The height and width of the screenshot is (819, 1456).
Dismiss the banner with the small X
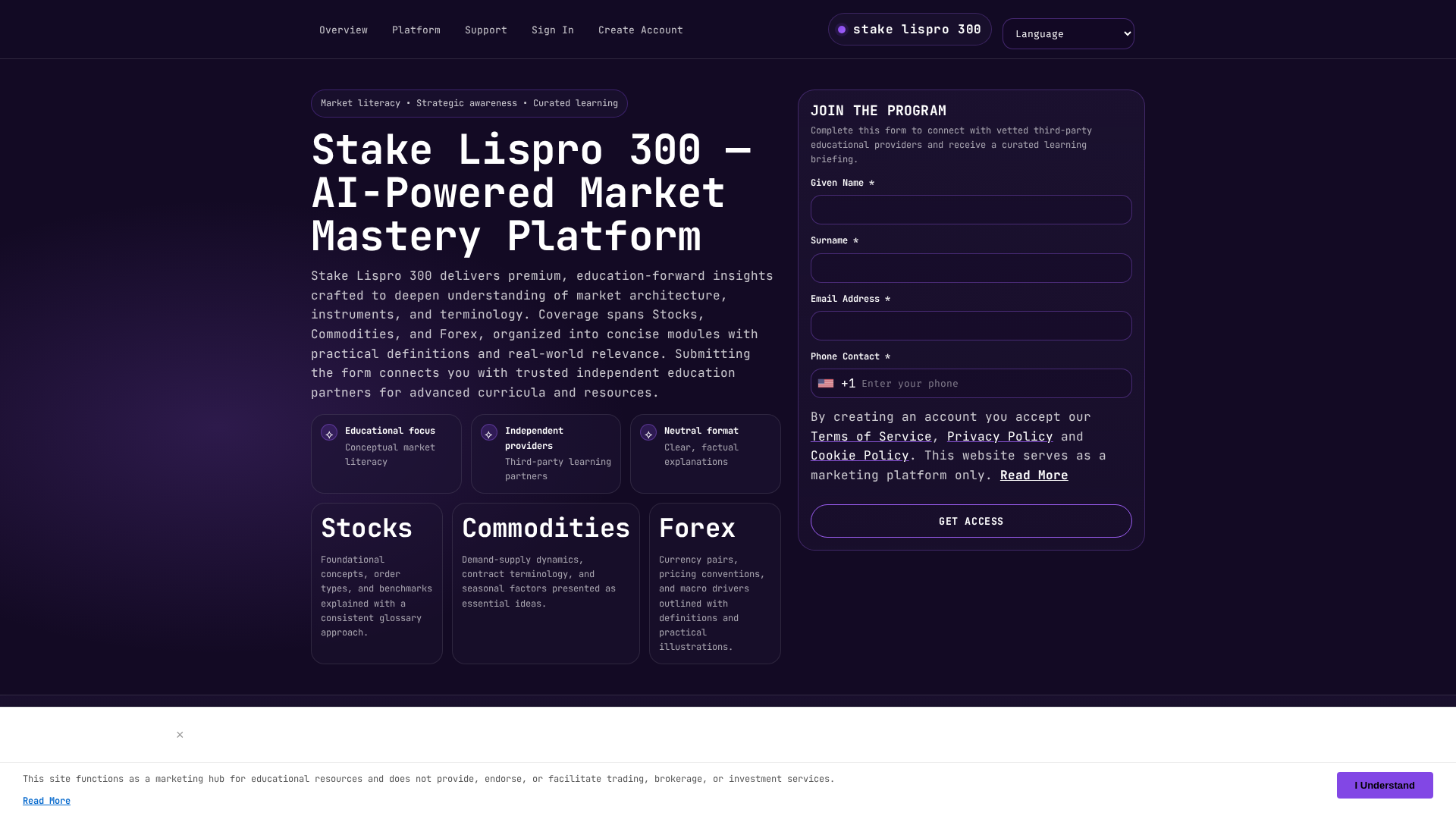(180, 735)
